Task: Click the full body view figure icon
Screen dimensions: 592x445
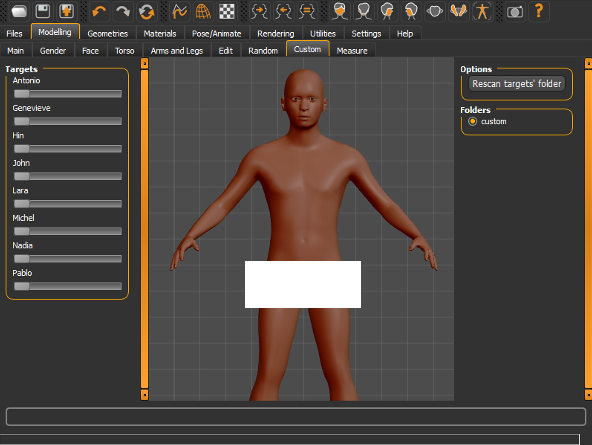Action: point(482,11)
